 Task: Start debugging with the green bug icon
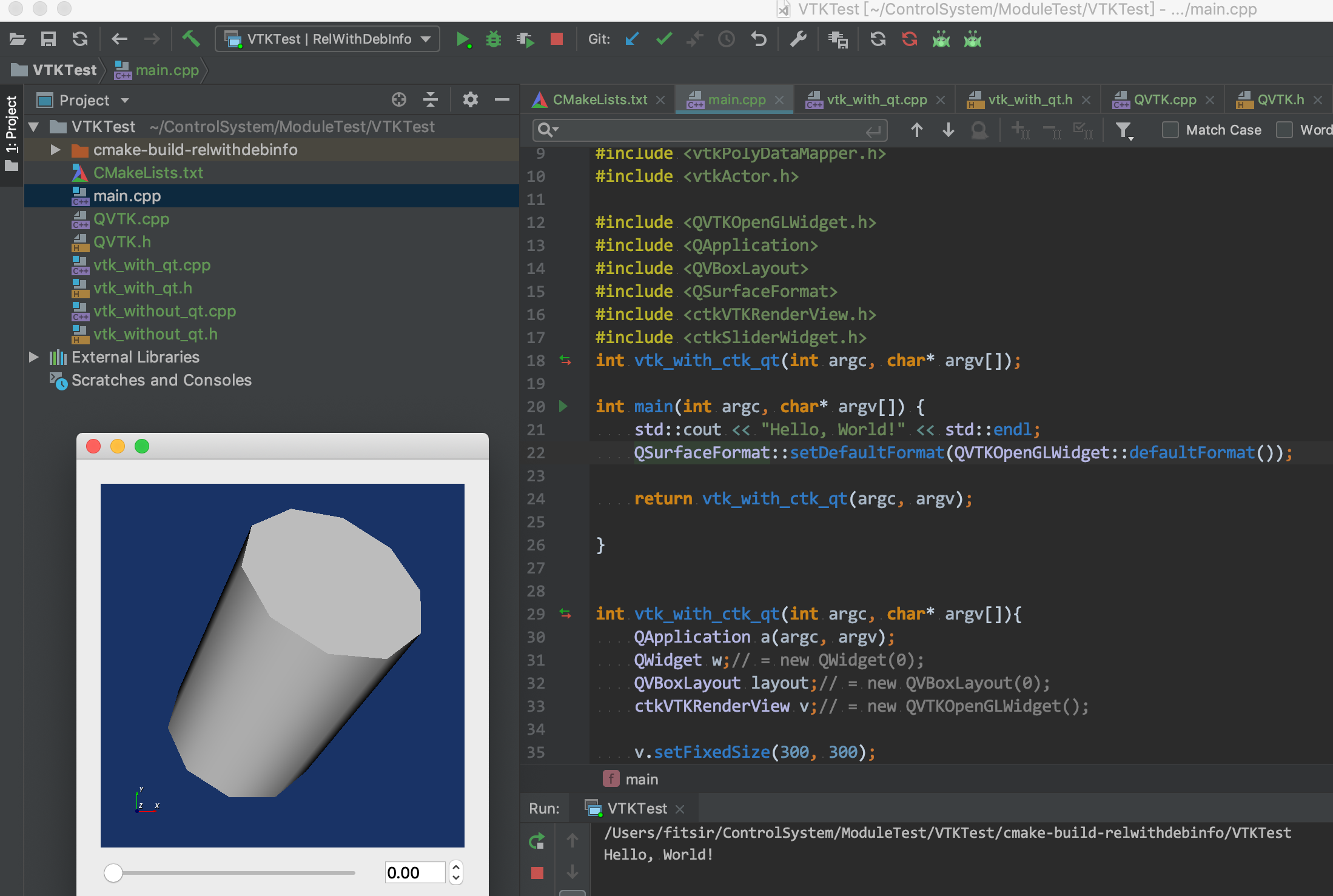(494, 39)
